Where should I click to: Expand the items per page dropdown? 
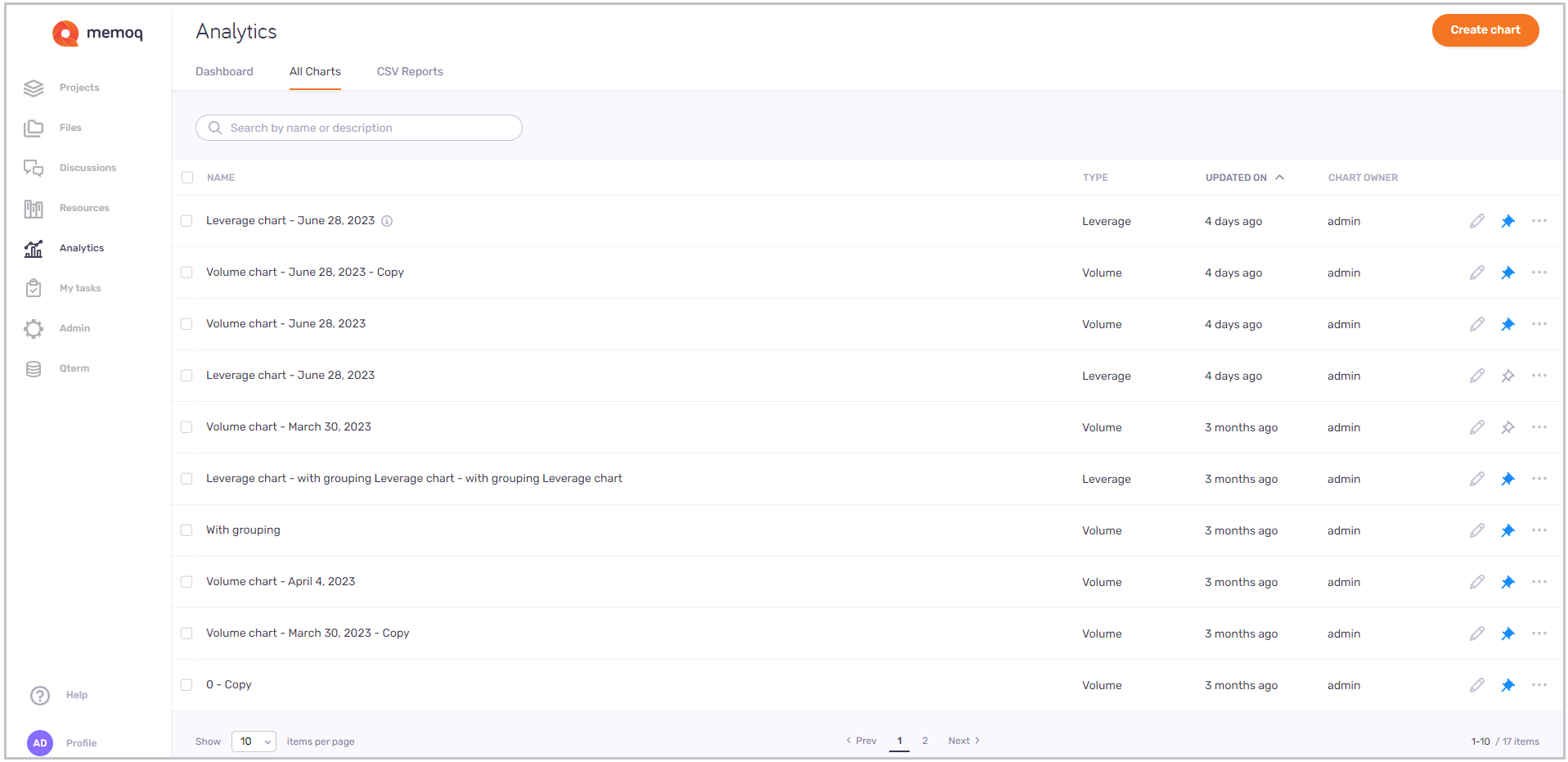tap(254, 742)
